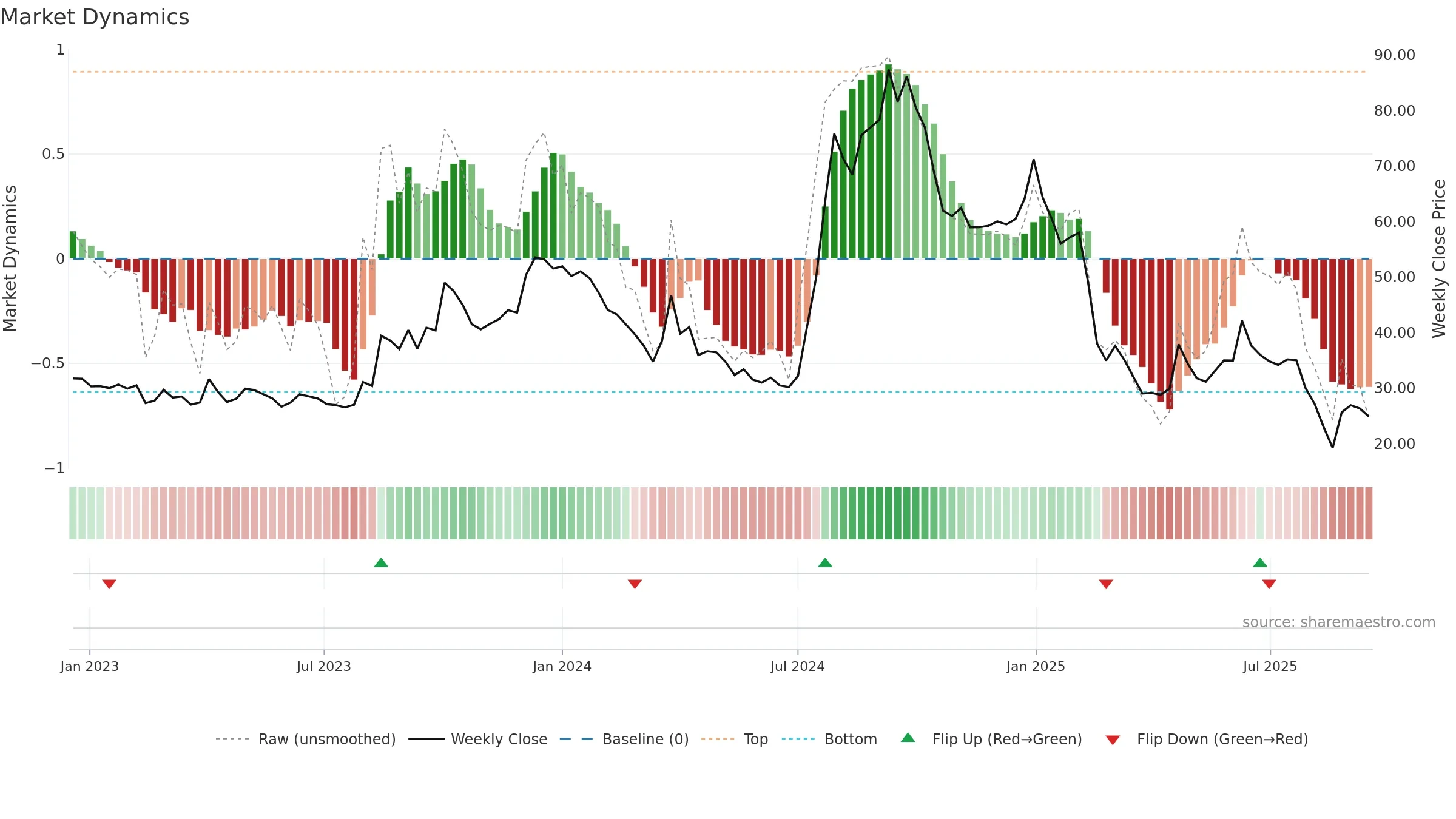Select the flip-down marker near Feb 2025
This screenshot has width=1456, height=819.
1106,584
